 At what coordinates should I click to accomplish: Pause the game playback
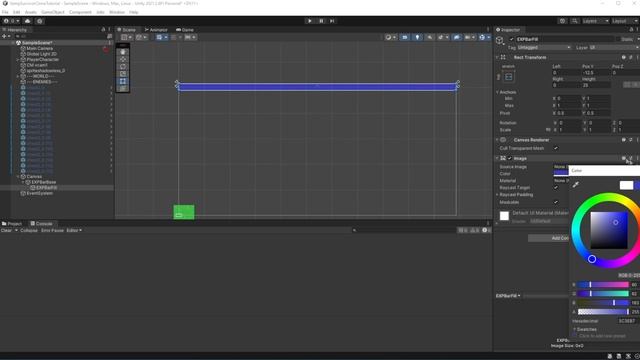[x=321, y=21]
